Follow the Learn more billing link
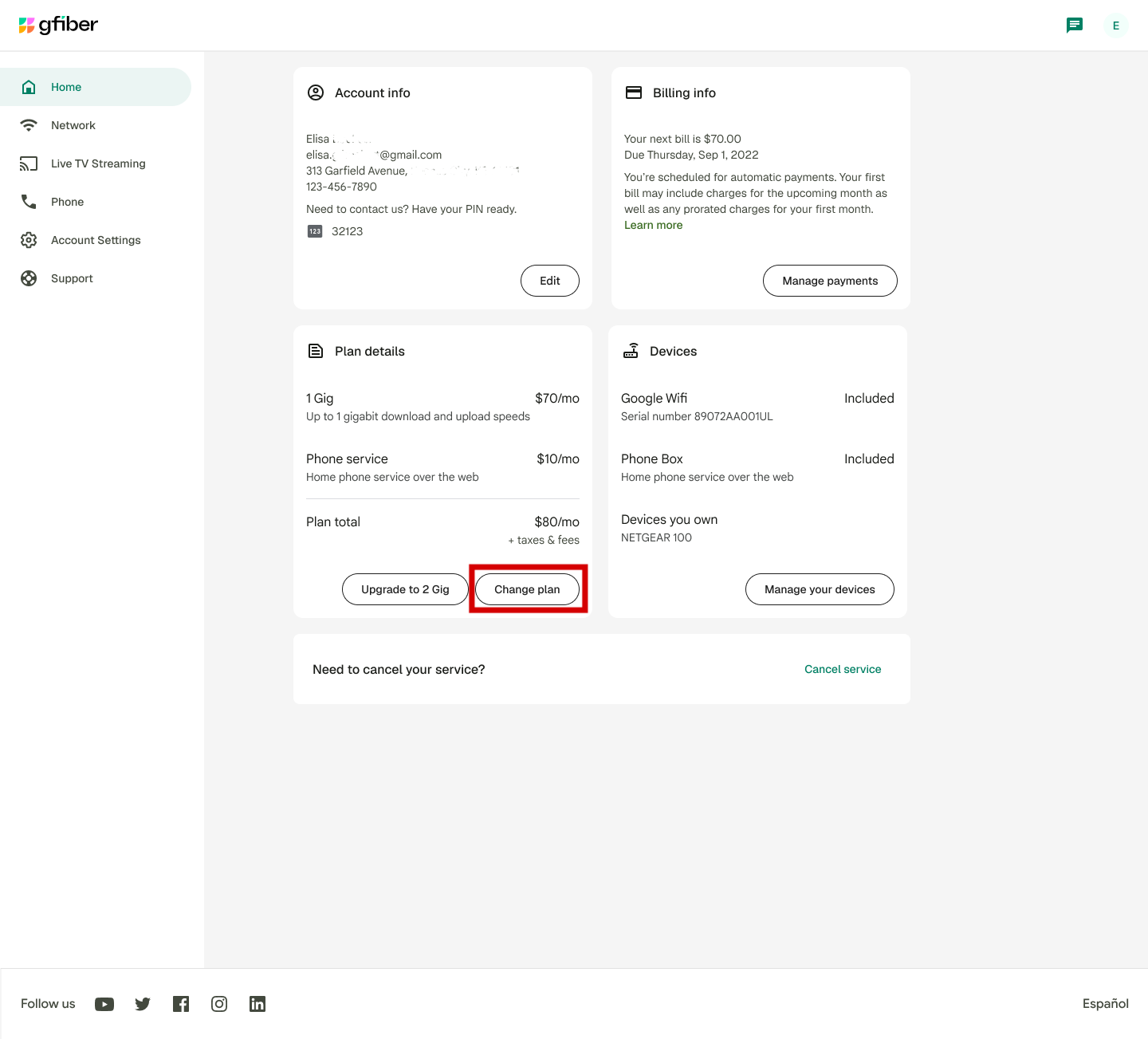 coord(653,225)
